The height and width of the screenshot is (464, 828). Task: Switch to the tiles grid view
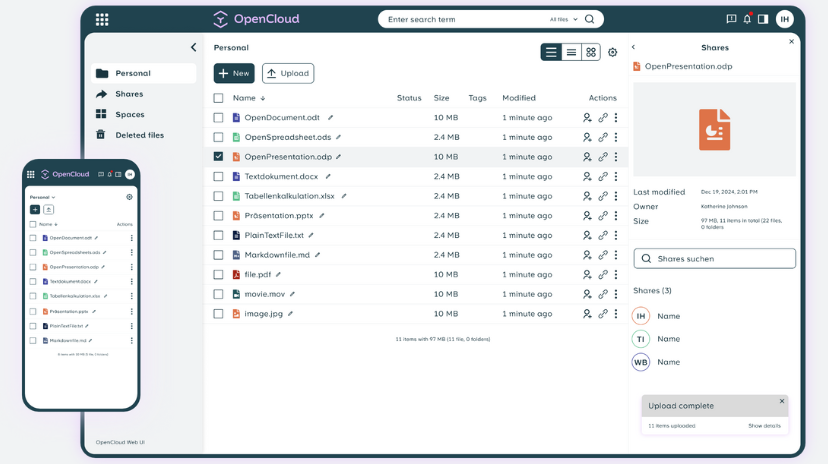[x=591, y=52]
